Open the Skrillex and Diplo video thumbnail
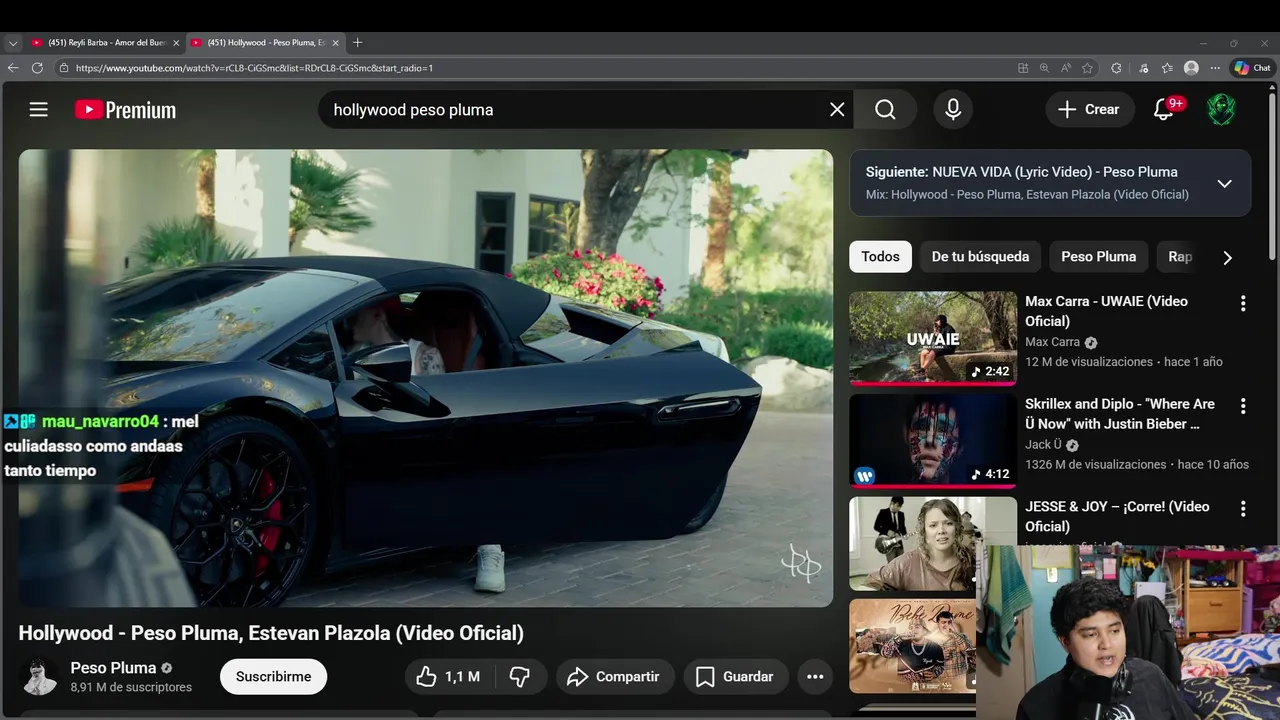The width and height of the screenshot is (1280, 720). click(933, 441)
